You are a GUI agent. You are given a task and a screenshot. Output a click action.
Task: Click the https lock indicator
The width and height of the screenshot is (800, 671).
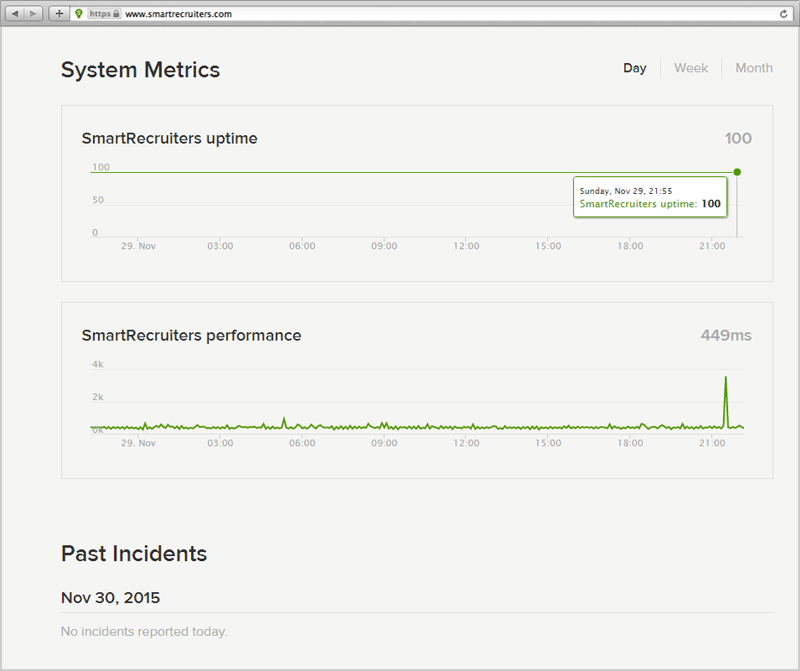[x=104, y=14]
